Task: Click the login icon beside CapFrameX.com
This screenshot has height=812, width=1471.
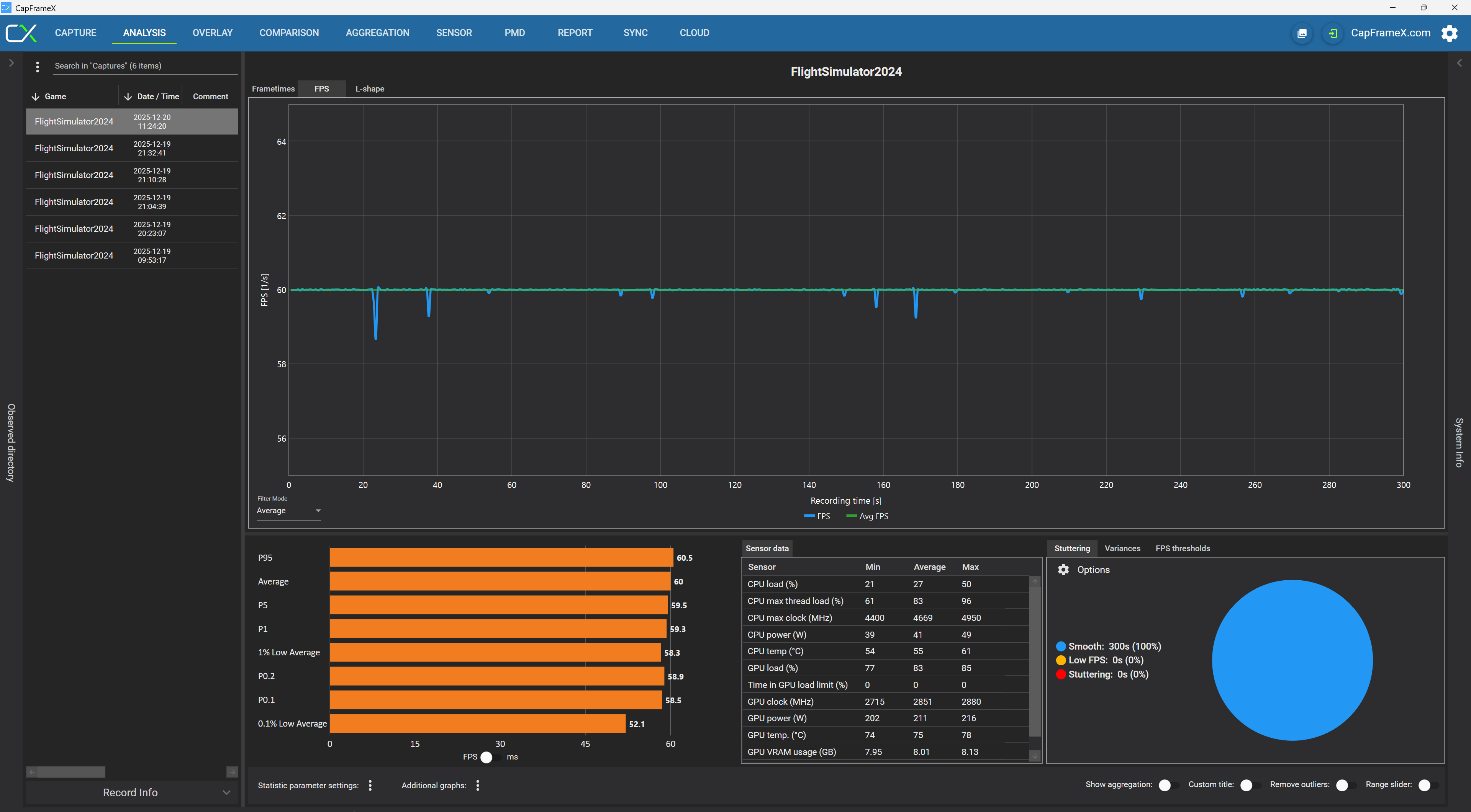Action: 1332,33
